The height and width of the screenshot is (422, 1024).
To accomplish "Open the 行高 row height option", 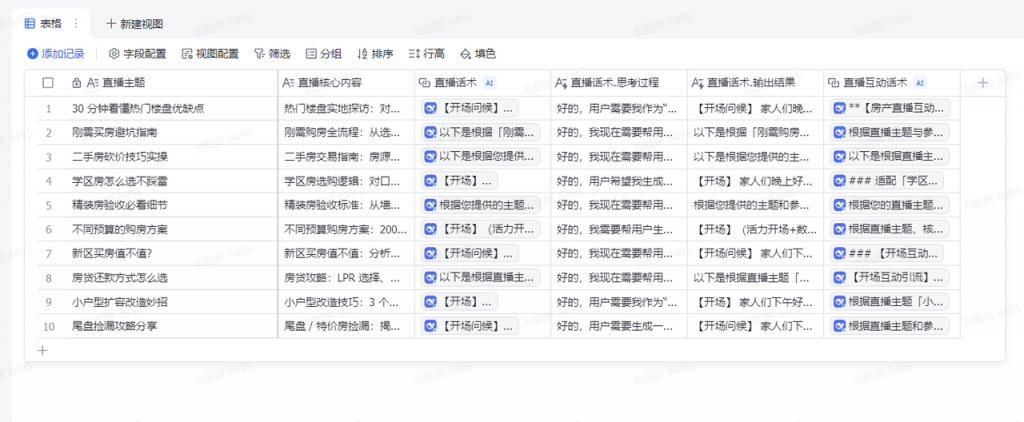I will 427,54.
